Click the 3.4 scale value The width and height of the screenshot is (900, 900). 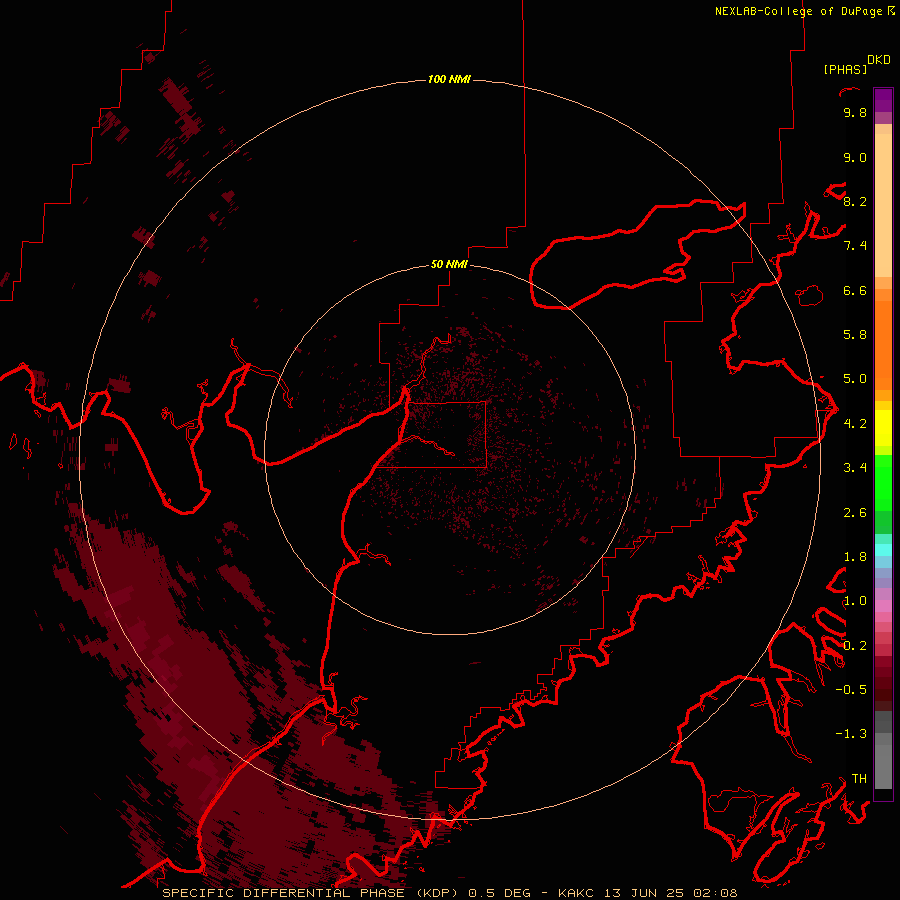click(x=855, y=468)
